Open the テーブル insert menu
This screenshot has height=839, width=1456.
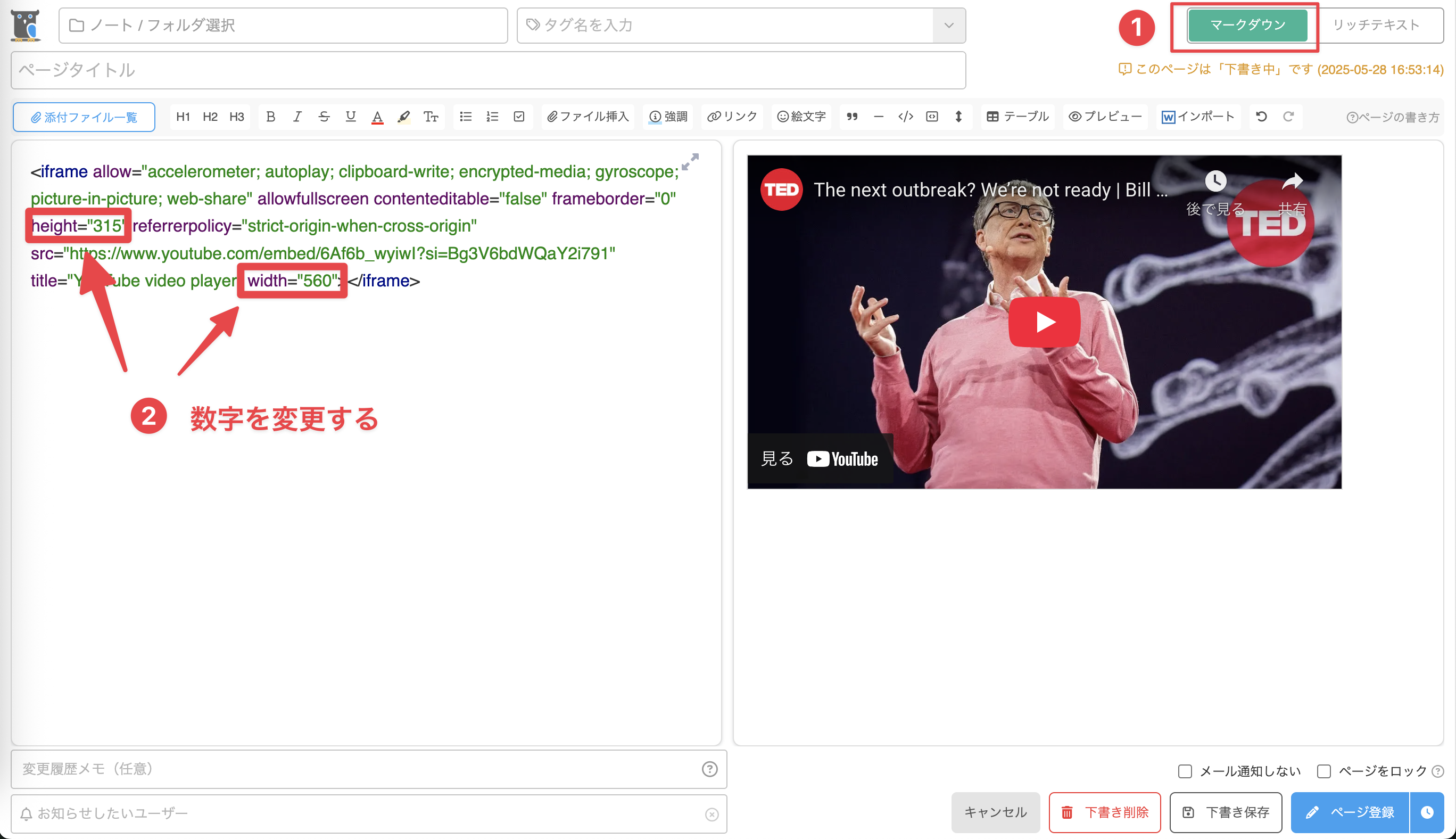coord(1017,117)
